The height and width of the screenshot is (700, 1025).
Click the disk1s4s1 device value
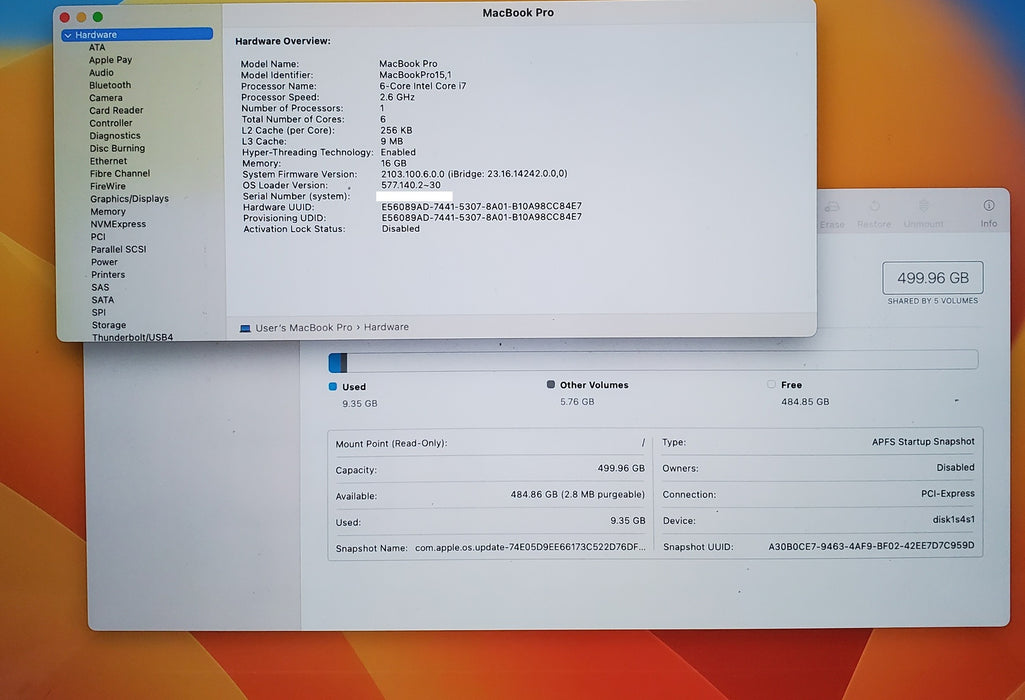pos(954,520)
